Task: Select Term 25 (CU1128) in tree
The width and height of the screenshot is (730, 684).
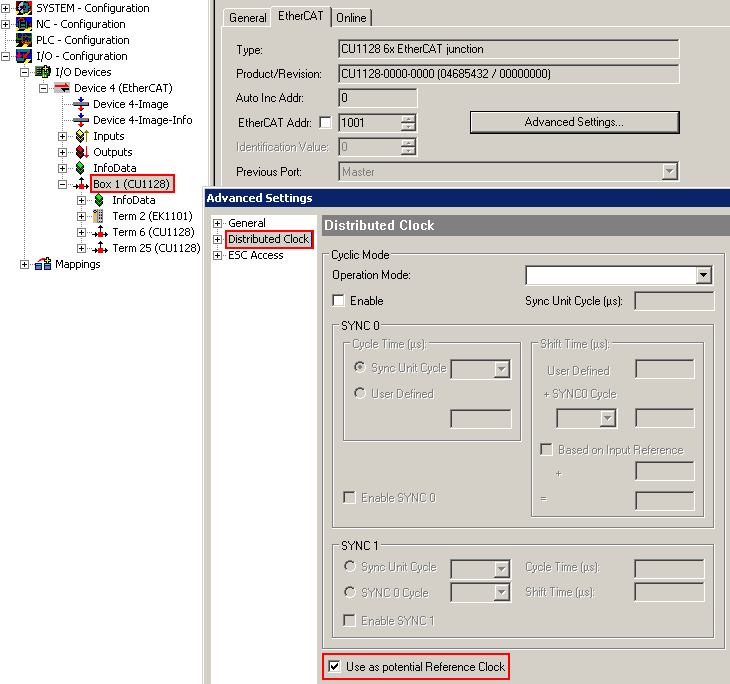Action: (x=156, y=248)
